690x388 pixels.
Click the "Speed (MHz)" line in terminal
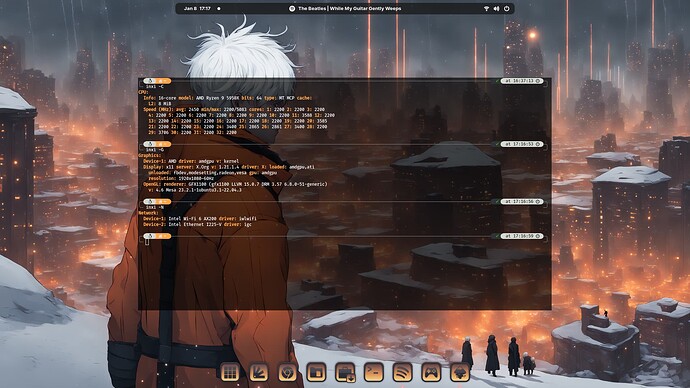[234, 110]
